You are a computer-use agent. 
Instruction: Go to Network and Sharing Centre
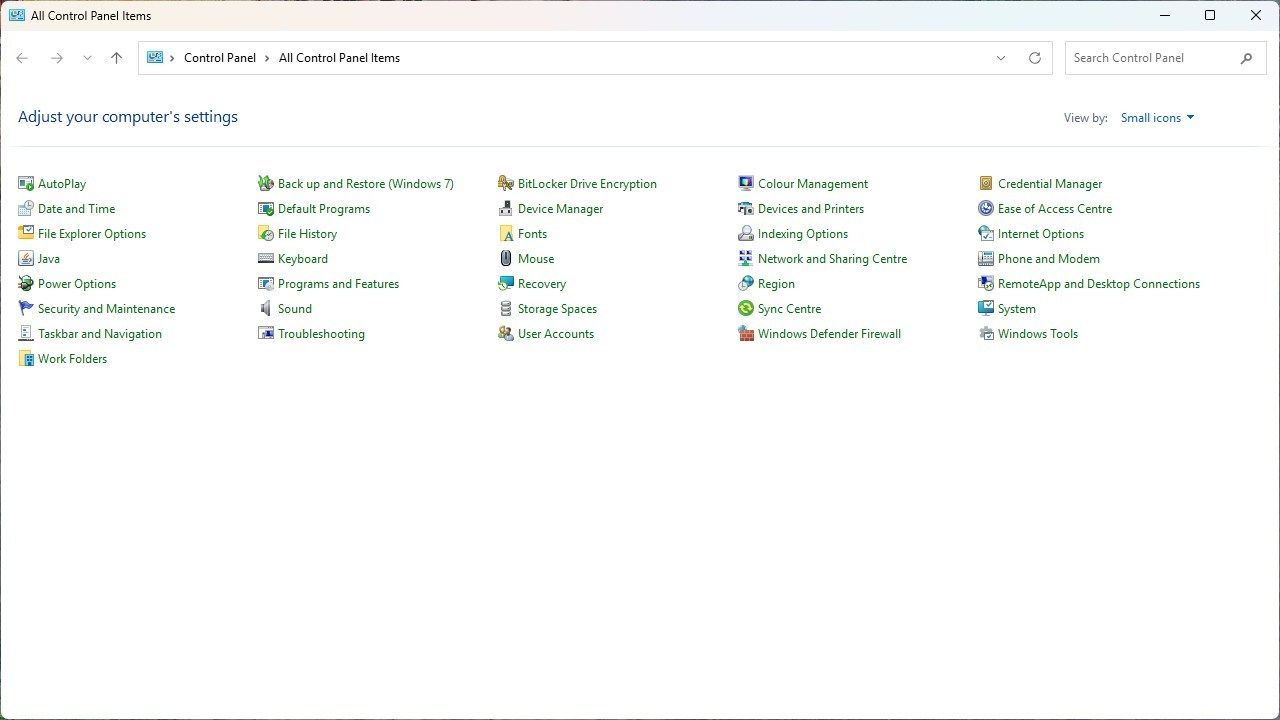(x=832, y=259)
